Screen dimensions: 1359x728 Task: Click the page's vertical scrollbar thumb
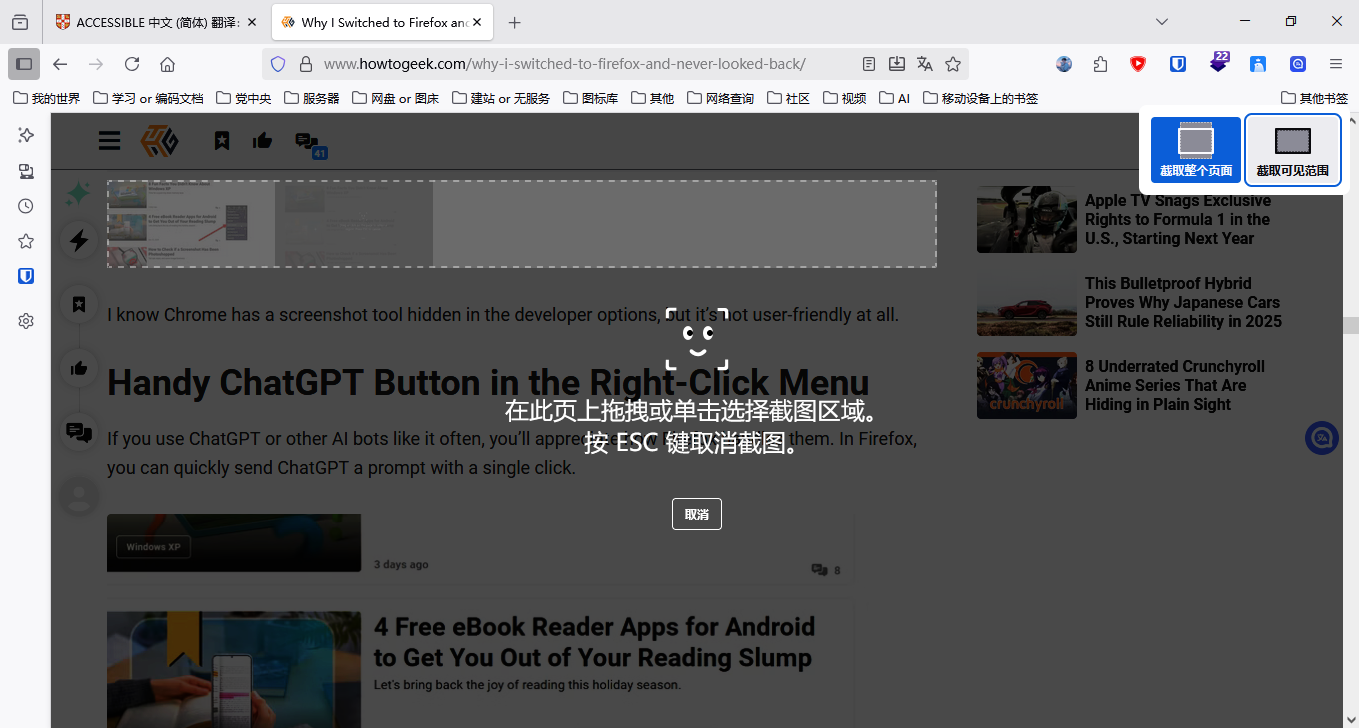click(1351, 325)
